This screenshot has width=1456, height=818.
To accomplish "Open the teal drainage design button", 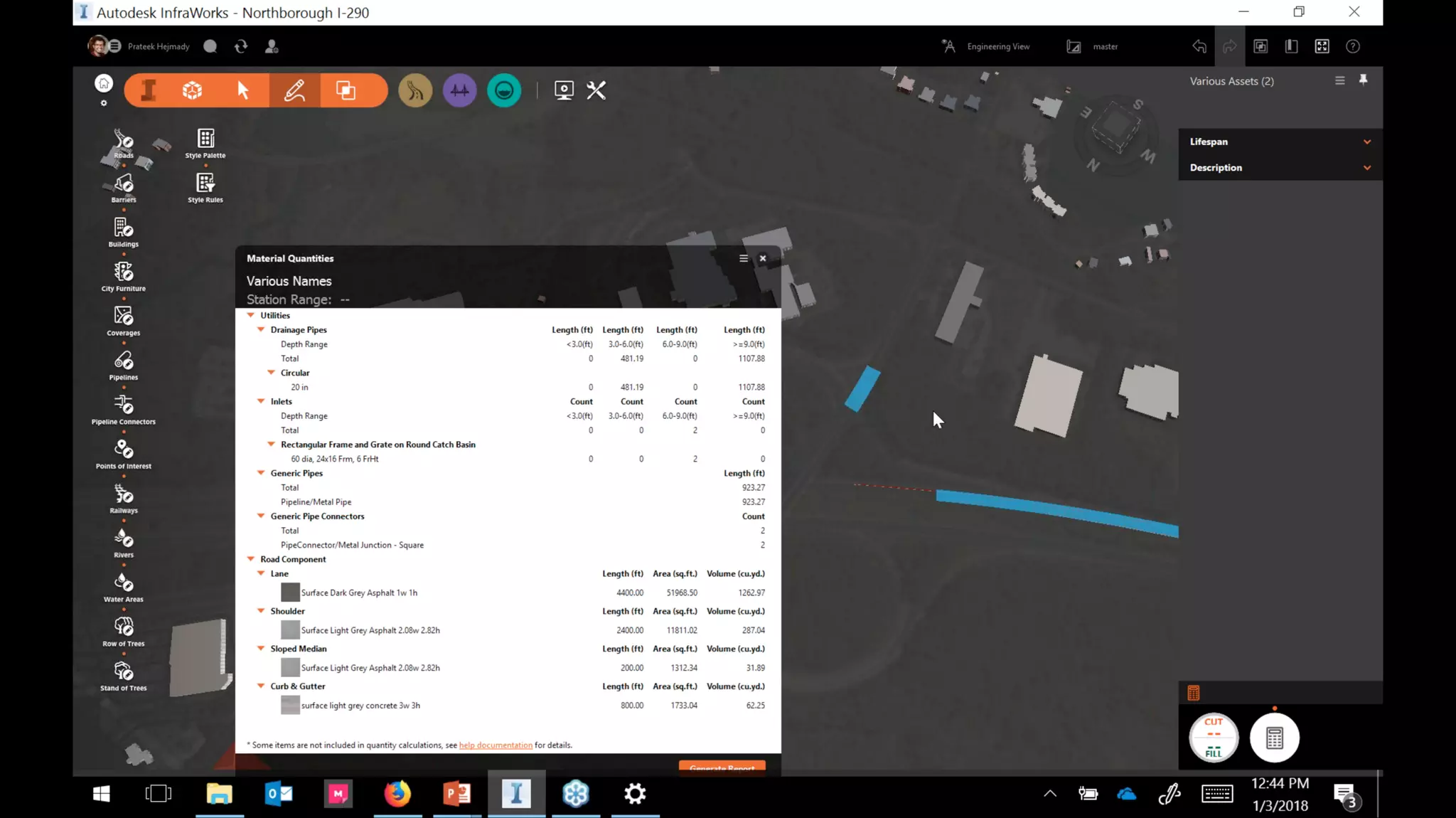I will pyautogui.click(x=504, y=90).
